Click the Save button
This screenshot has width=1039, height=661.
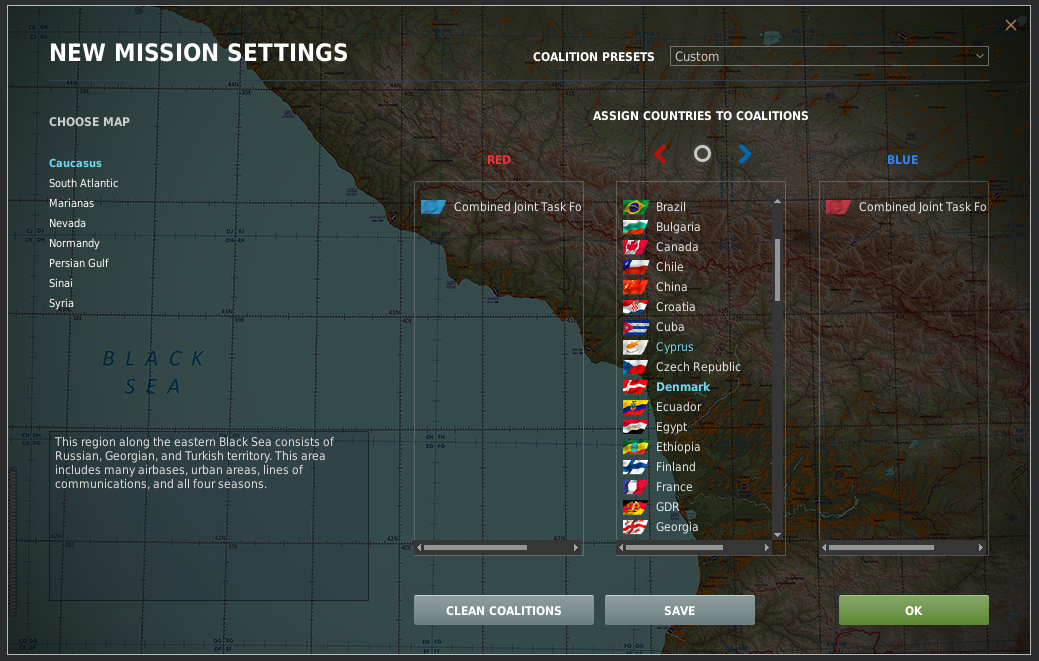(679, 610)
